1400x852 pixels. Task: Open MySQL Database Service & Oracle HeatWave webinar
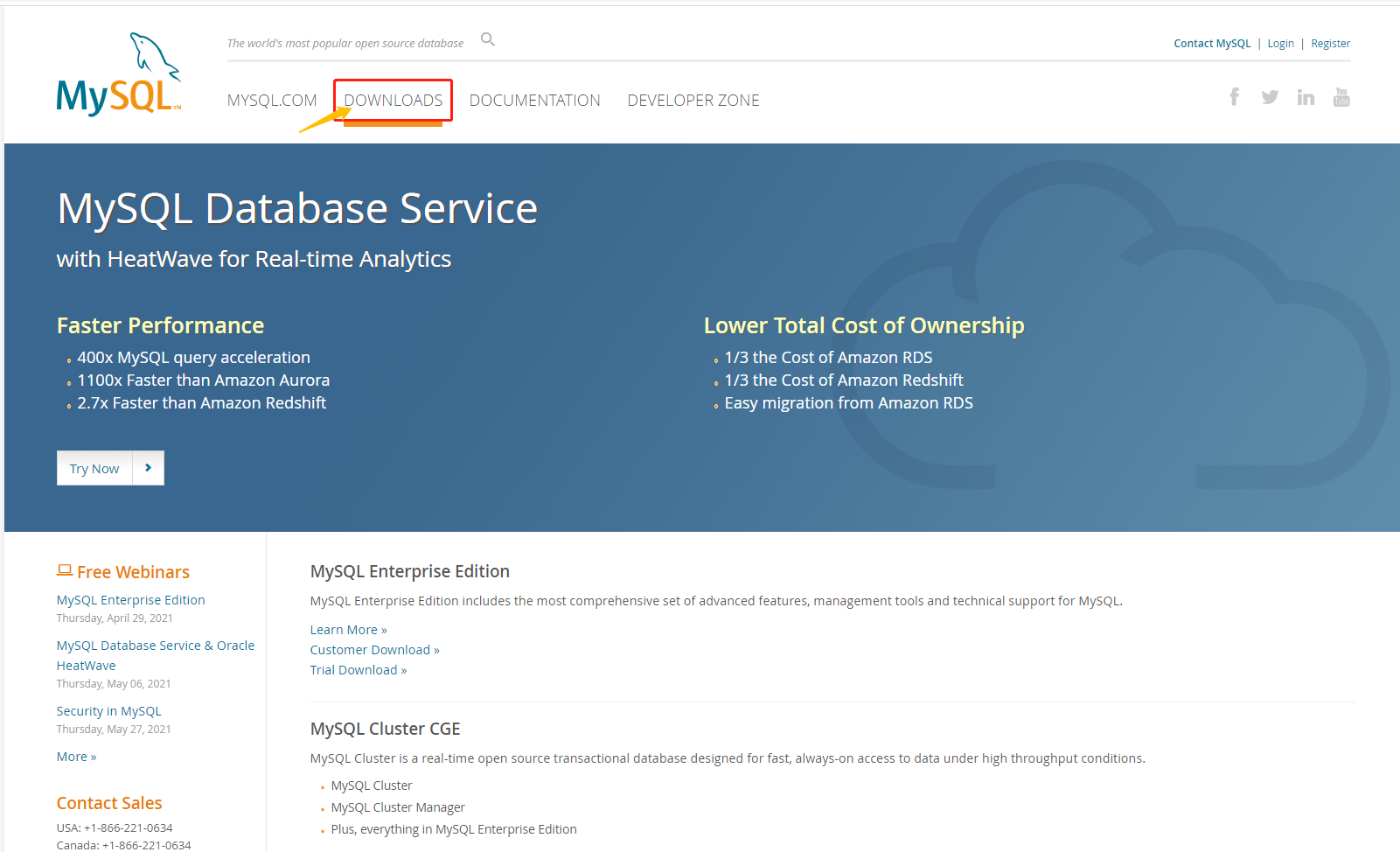(156, 655)
